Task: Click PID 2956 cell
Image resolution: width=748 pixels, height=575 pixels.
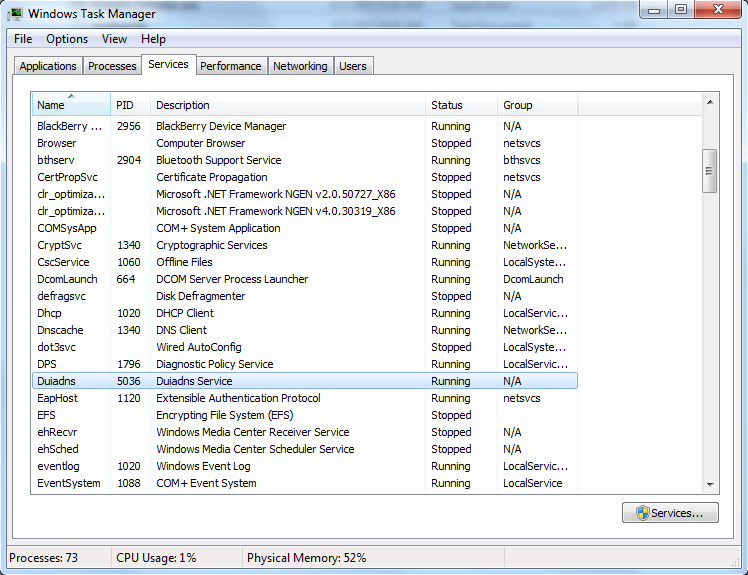Action: coord(129,126)
